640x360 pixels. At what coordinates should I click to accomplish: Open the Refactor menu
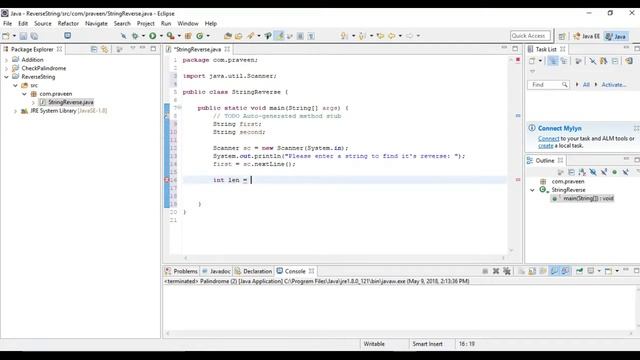(68, 24)
